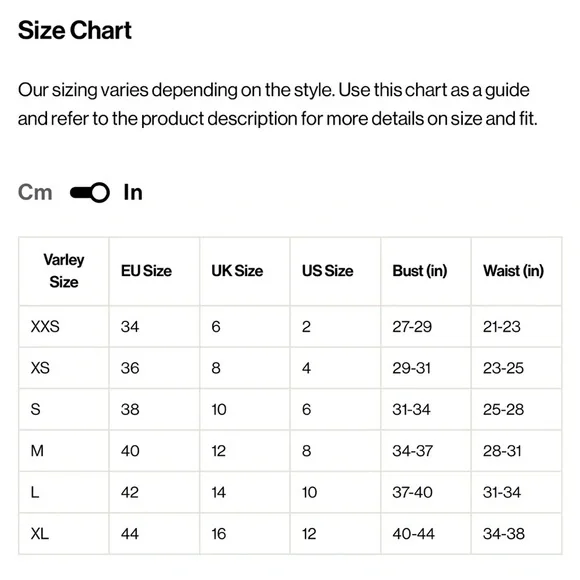This screenshot has width=580, height=580.
Task: Select the XL size row label
Action: click(x=40, y=534)
